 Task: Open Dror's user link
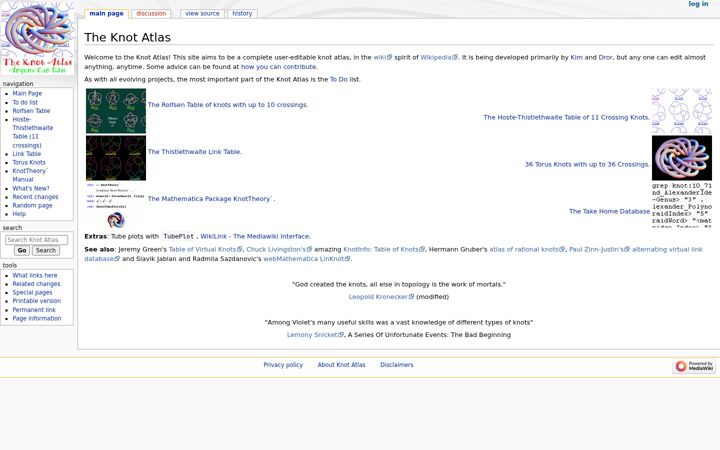[605, 57]
